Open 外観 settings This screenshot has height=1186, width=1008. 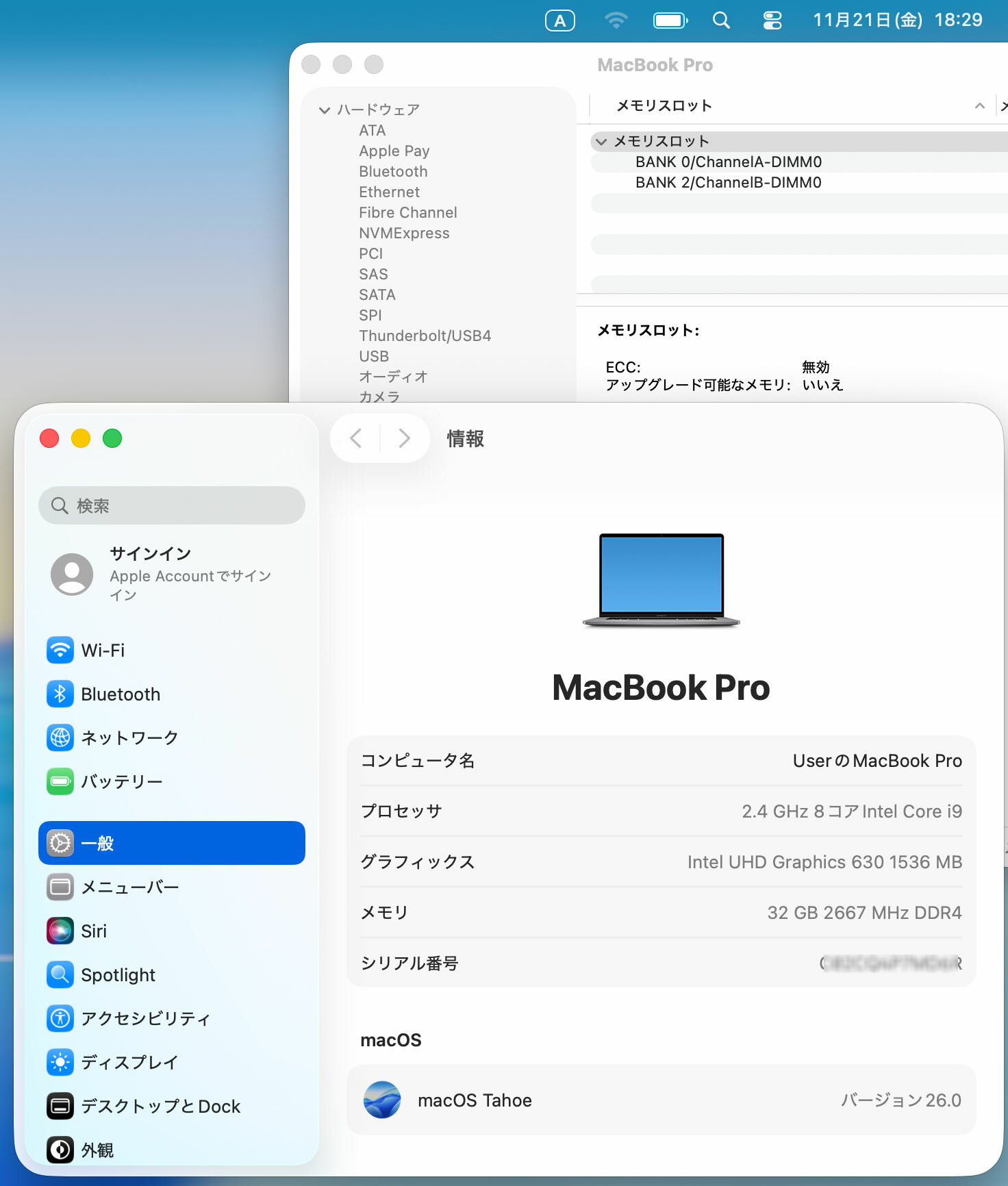171,1150
